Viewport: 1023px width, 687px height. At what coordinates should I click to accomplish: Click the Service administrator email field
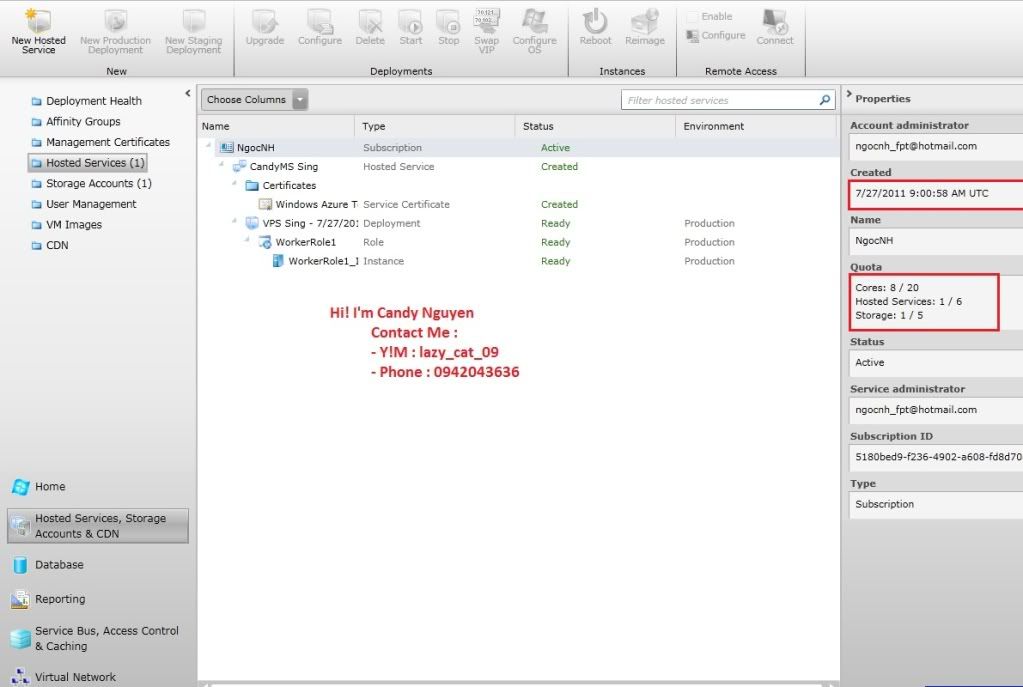pyautogui.click(x=936, y=410)
